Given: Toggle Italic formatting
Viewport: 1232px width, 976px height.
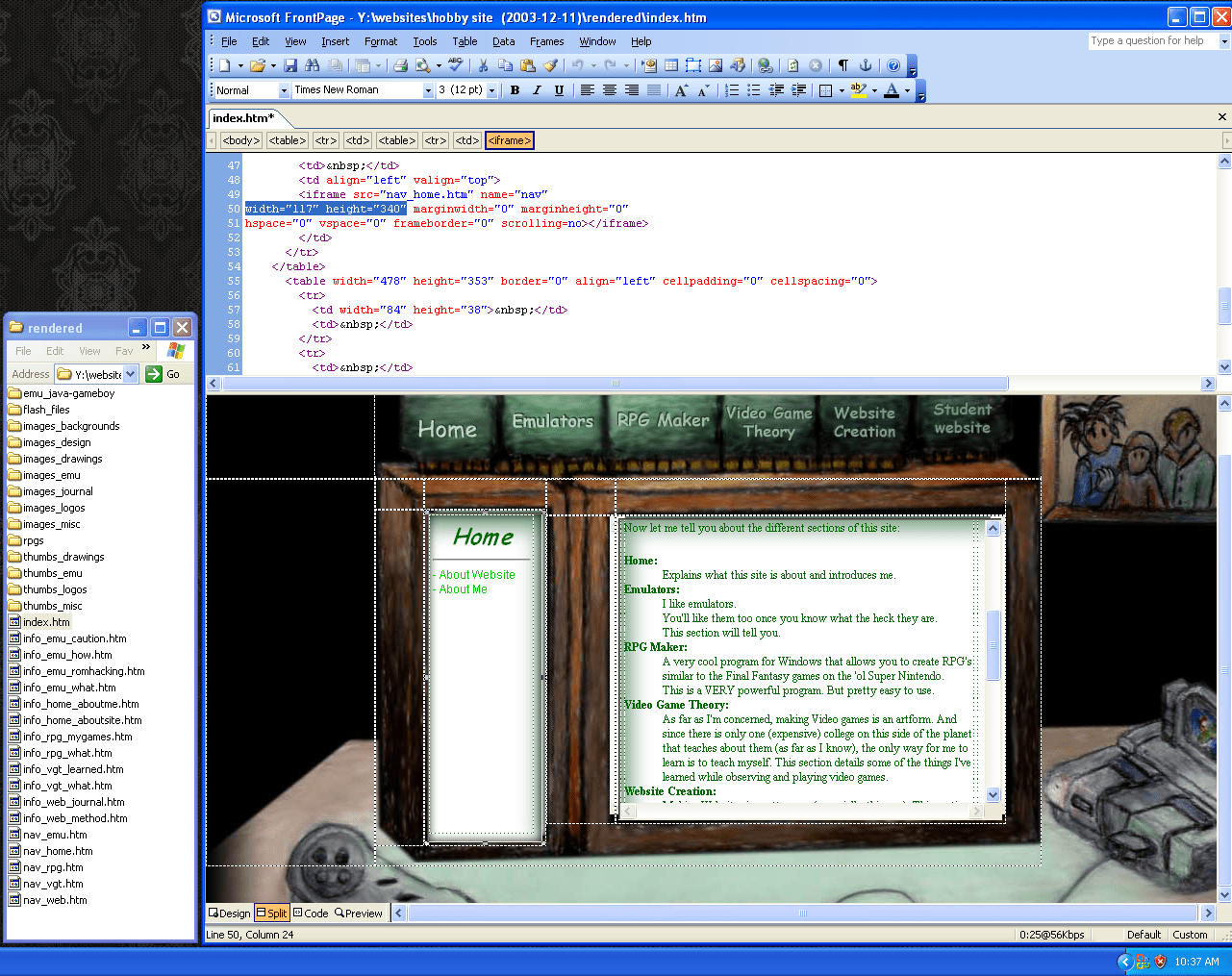Looking at the screenshot, I should coord(537,90).
